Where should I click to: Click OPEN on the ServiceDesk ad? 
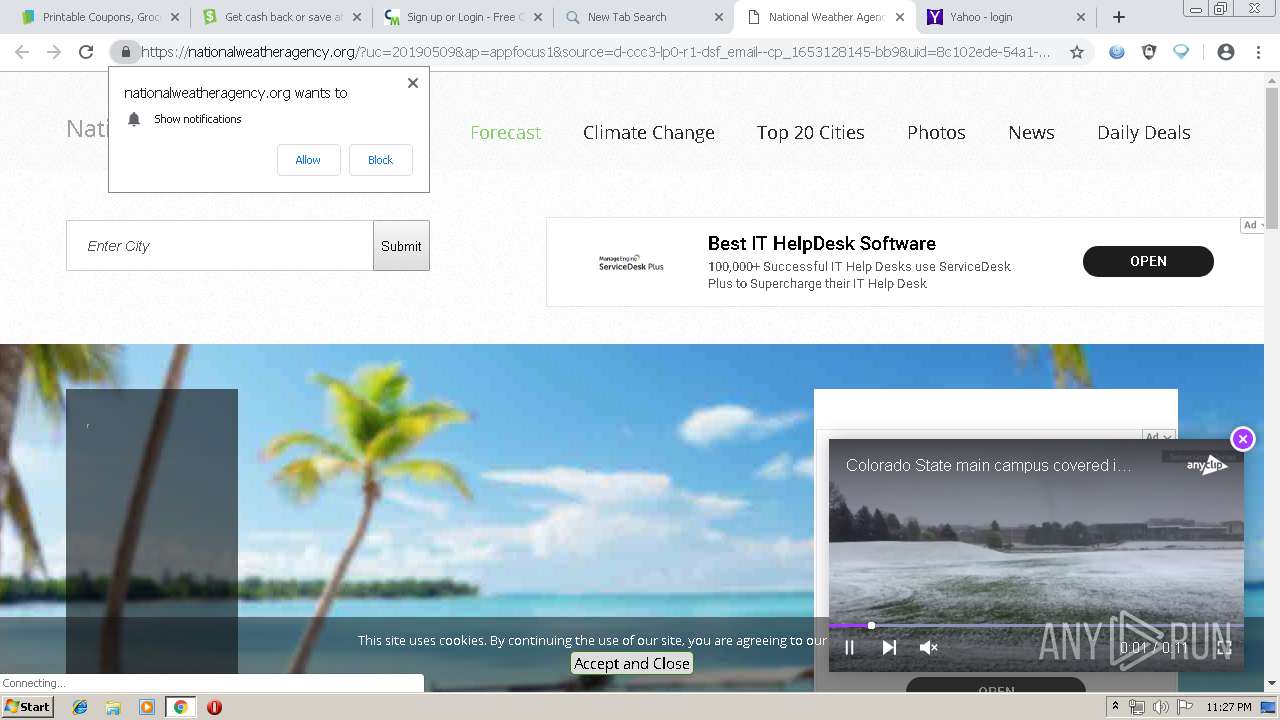click(x=1148, y=261)
